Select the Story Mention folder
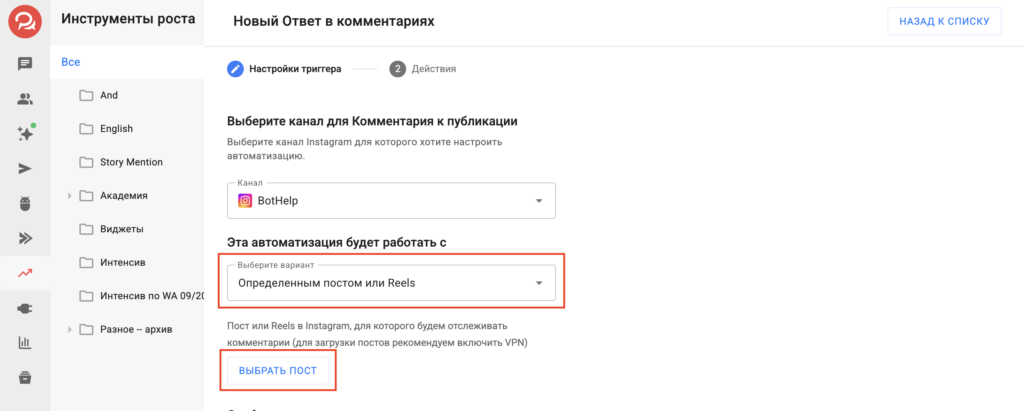Viewport: 1024px width, 411px height. 131,162
